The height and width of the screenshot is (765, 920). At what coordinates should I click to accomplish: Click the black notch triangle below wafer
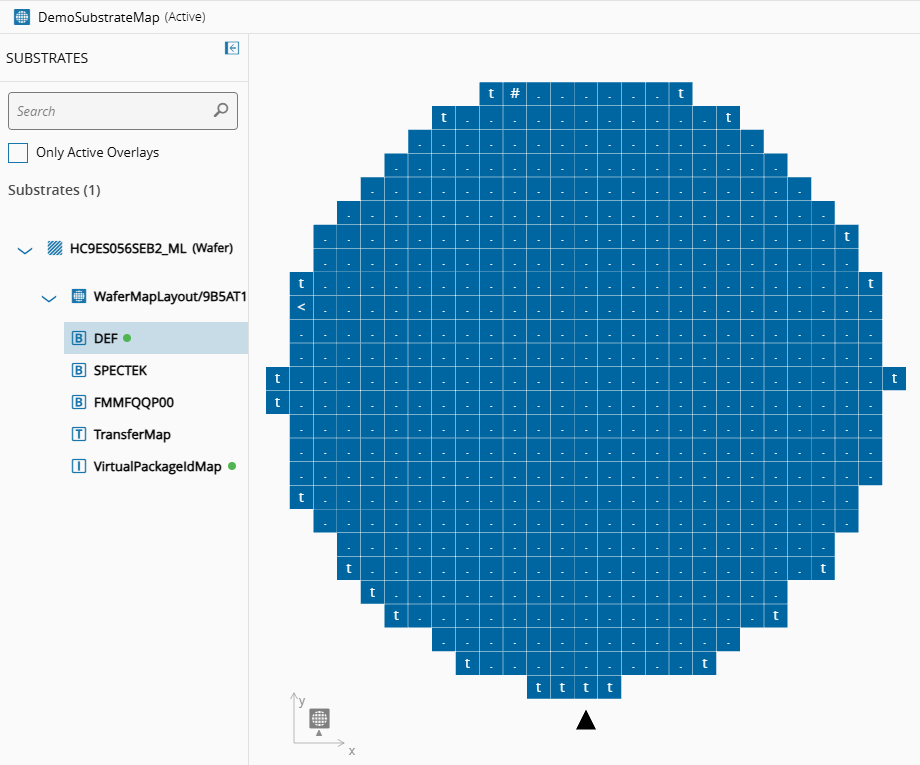pyautogui.click(x=586, y=720)
